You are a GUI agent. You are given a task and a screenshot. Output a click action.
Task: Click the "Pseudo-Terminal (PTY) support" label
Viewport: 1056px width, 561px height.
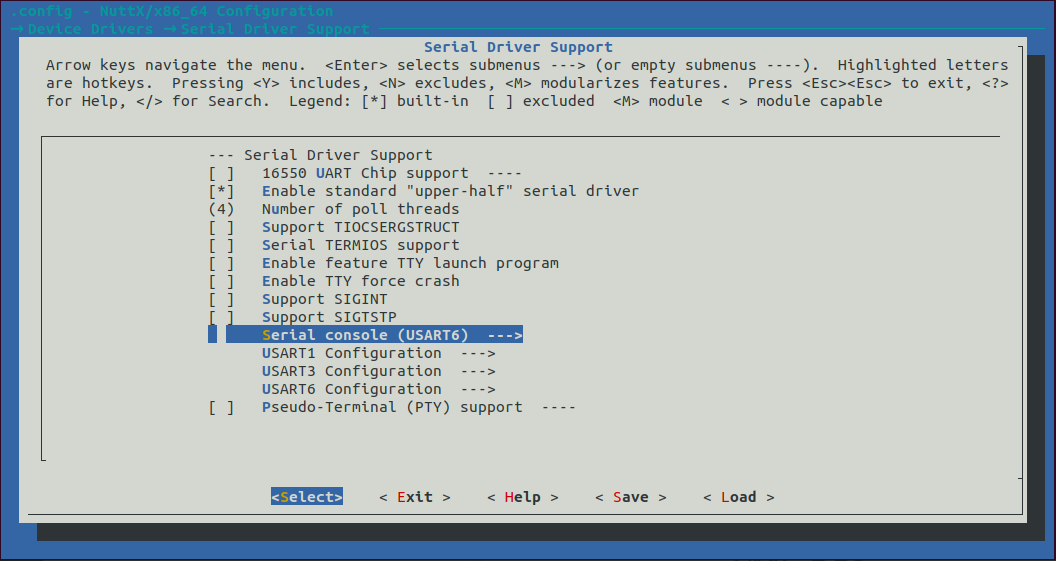pyautogui.click(x=392, y=407)
